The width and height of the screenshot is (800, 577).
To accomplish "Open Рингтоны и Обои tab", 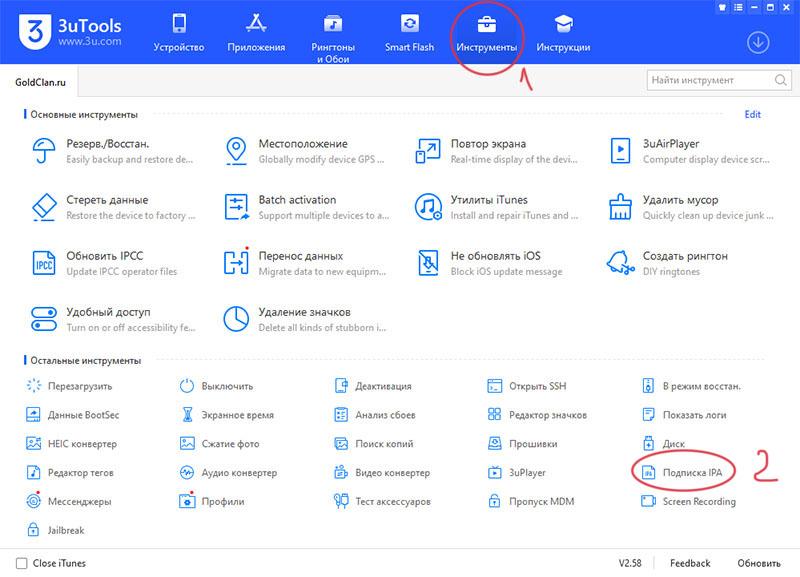I will tap(333, 39).
